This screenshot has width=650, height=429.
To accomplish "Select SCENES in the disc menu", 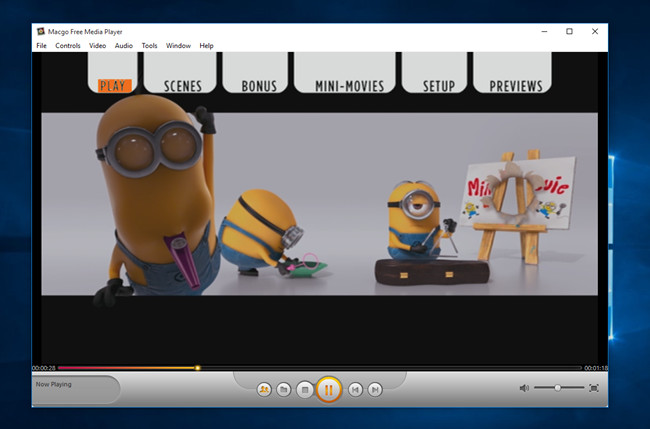I will click(183, 86).
